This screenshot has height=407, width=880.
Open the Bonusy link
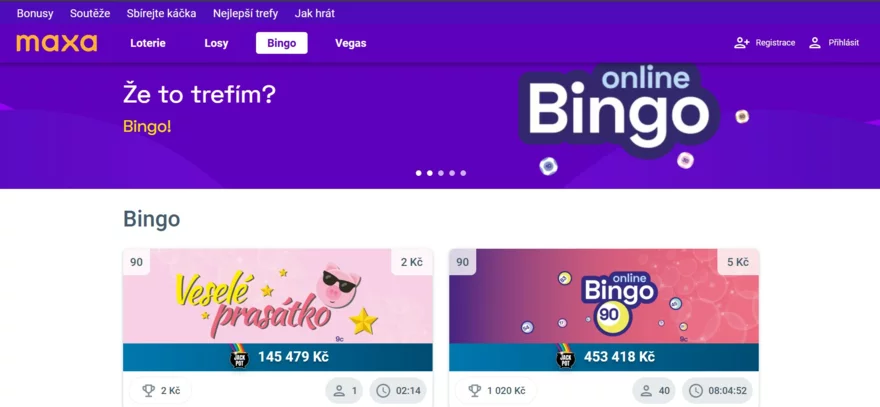click(x=35, y=13)
